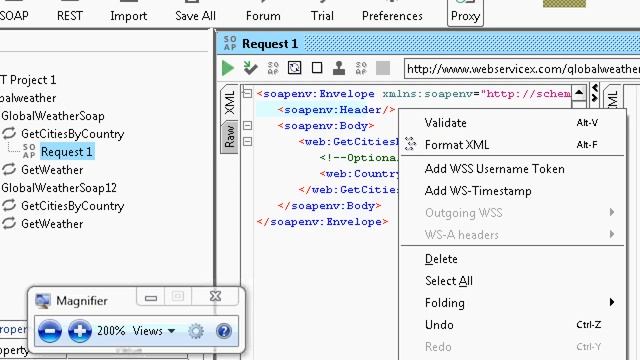Click the gray cancel request square
The width and height of the screenshot is (640, 360).
(x=382, y=68)
